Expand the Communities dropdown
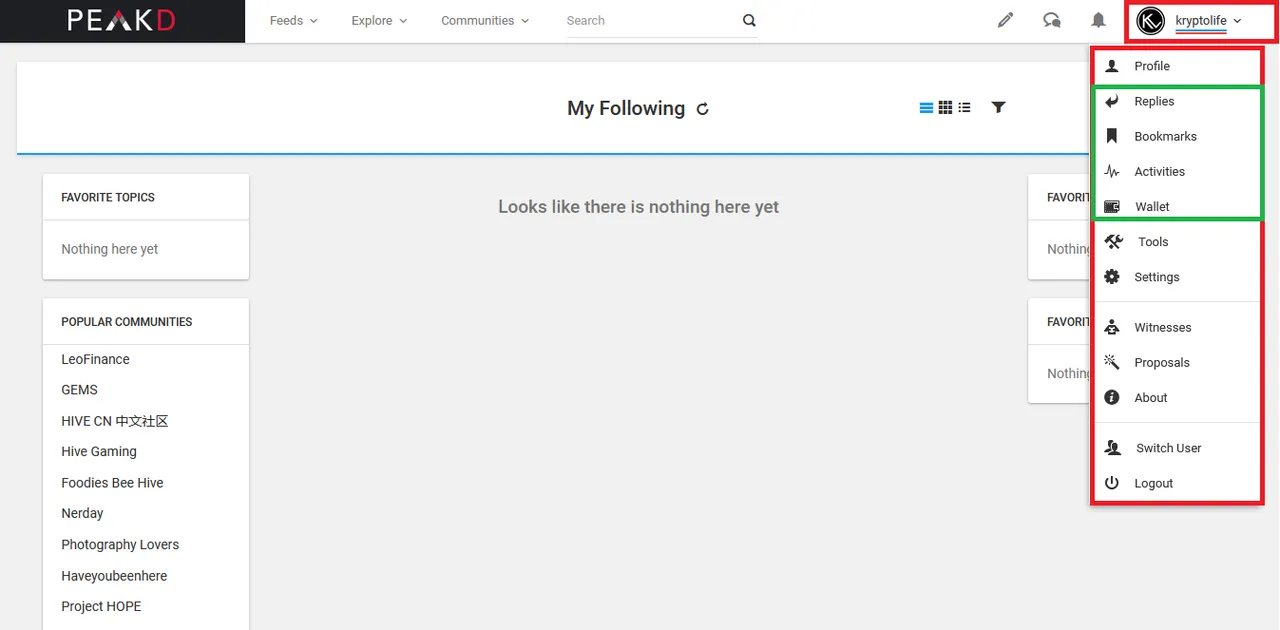 coord(485,21)
